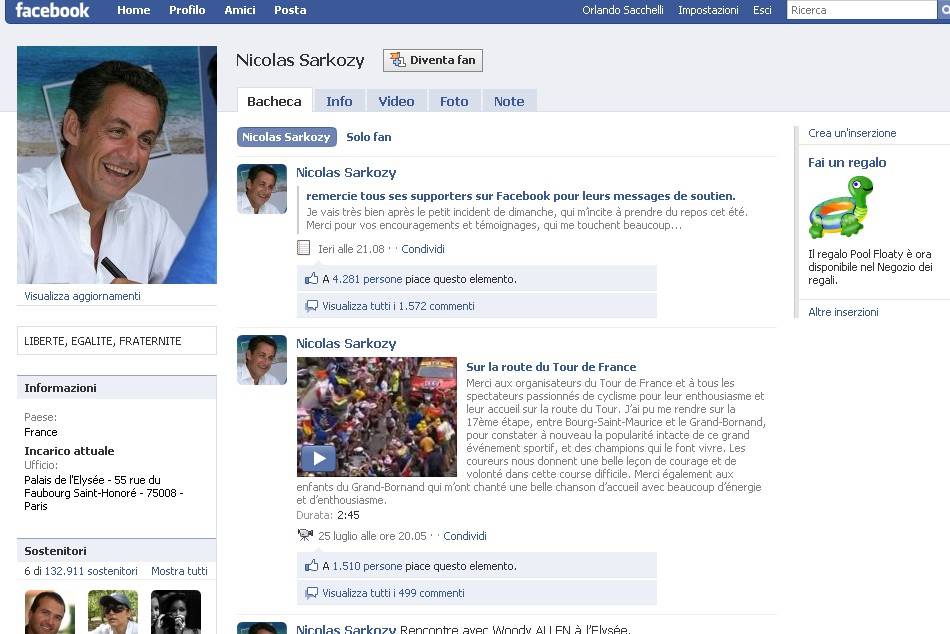The image size is (950, 634).
Task: Click the large Nicolas Sarkozy profile photo
Action: [117, 165]
